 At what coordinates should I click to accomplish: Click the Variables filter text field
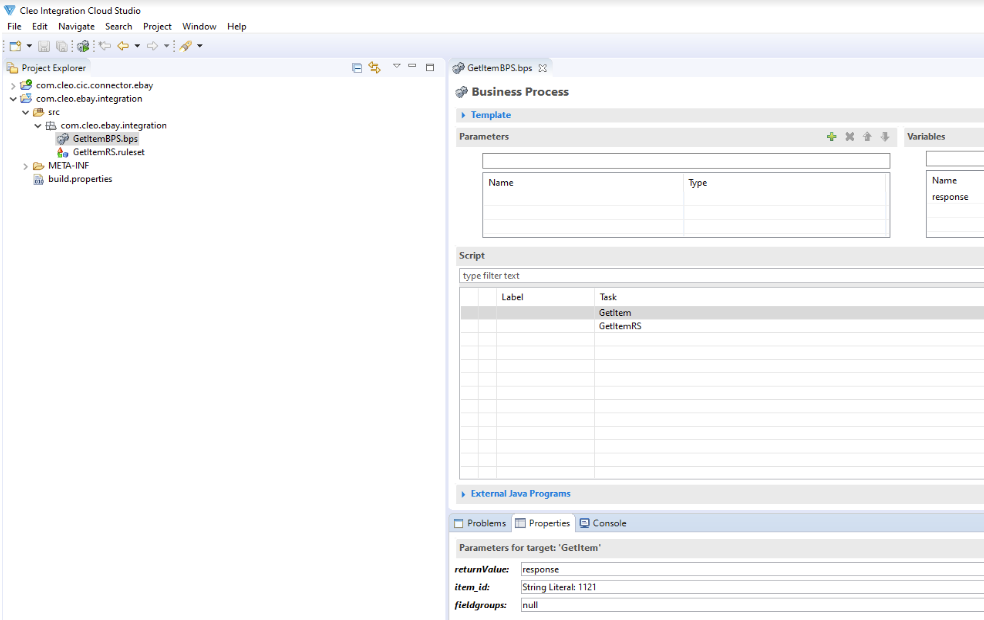click(955, 159)
